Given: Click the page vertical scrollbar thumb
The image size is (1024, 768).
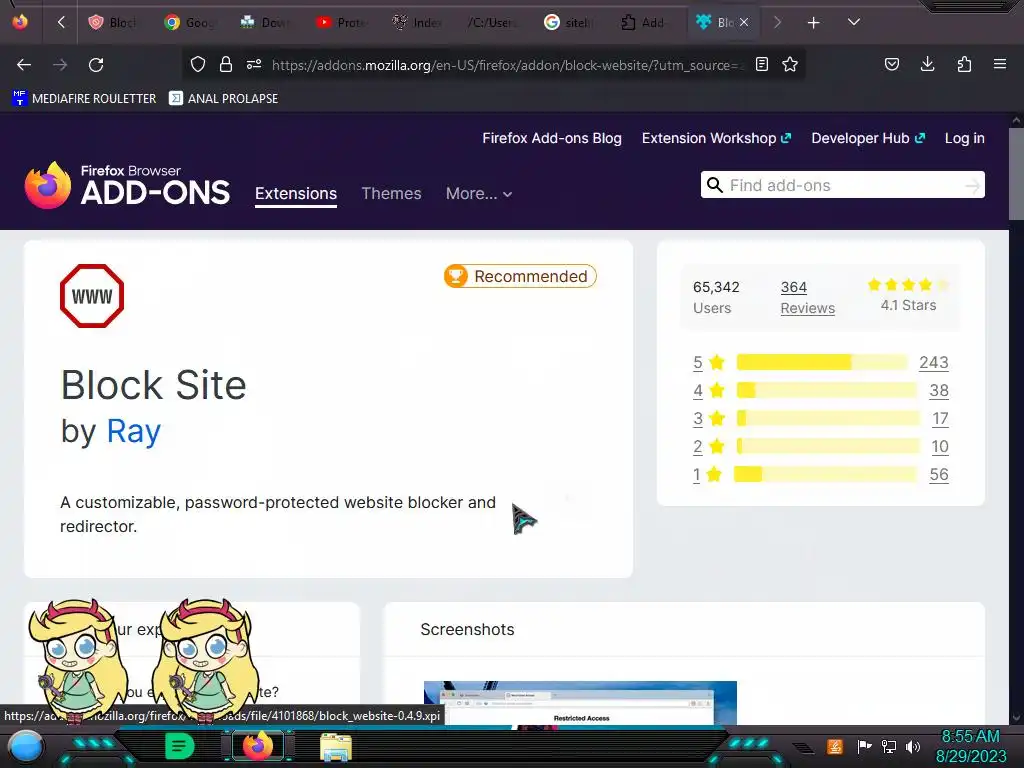Looking at the screenshot, I should tap(1016, 174).
